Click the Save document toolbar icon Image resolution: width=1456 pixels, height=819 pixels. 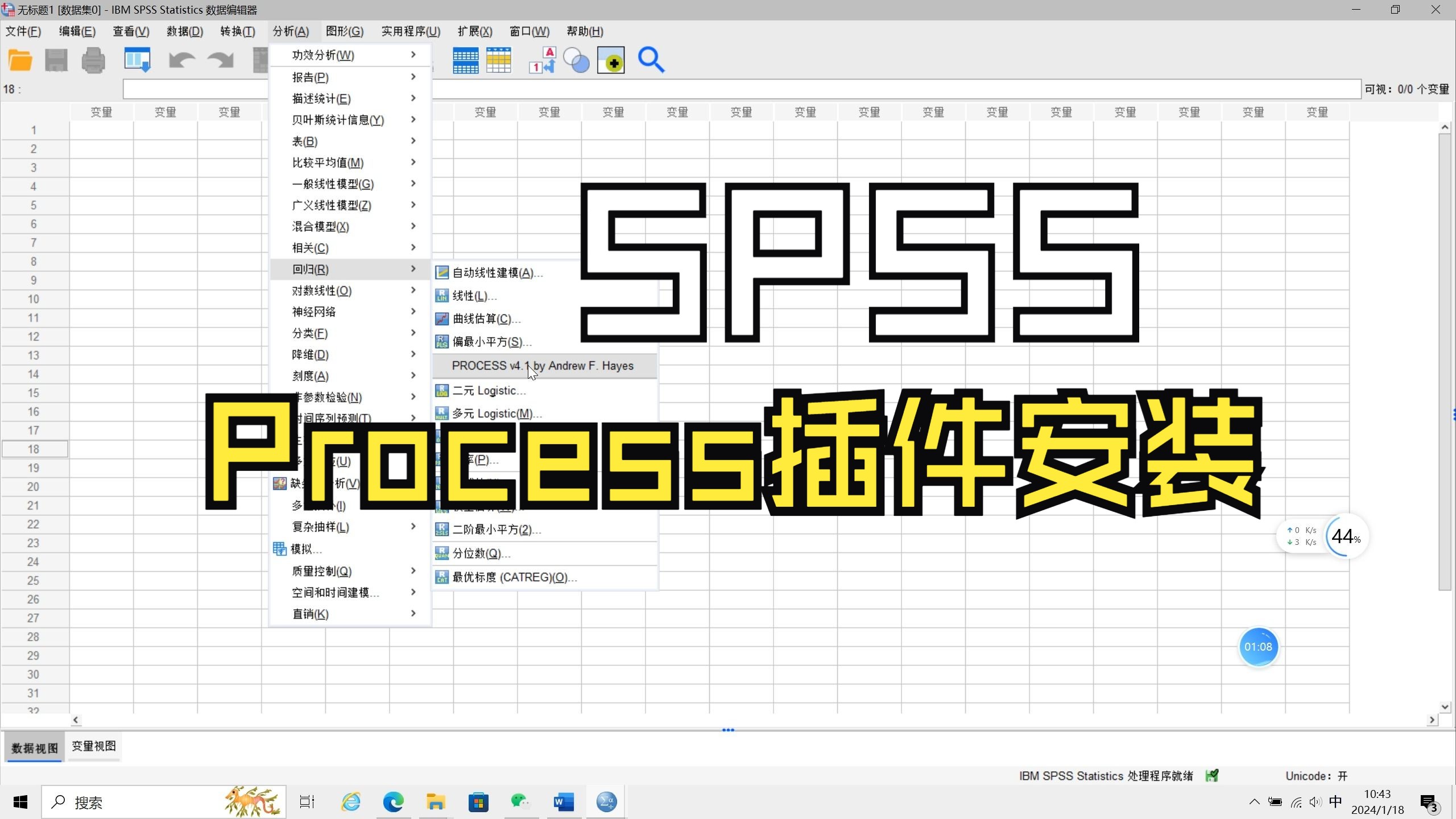(x=56, y=60)
